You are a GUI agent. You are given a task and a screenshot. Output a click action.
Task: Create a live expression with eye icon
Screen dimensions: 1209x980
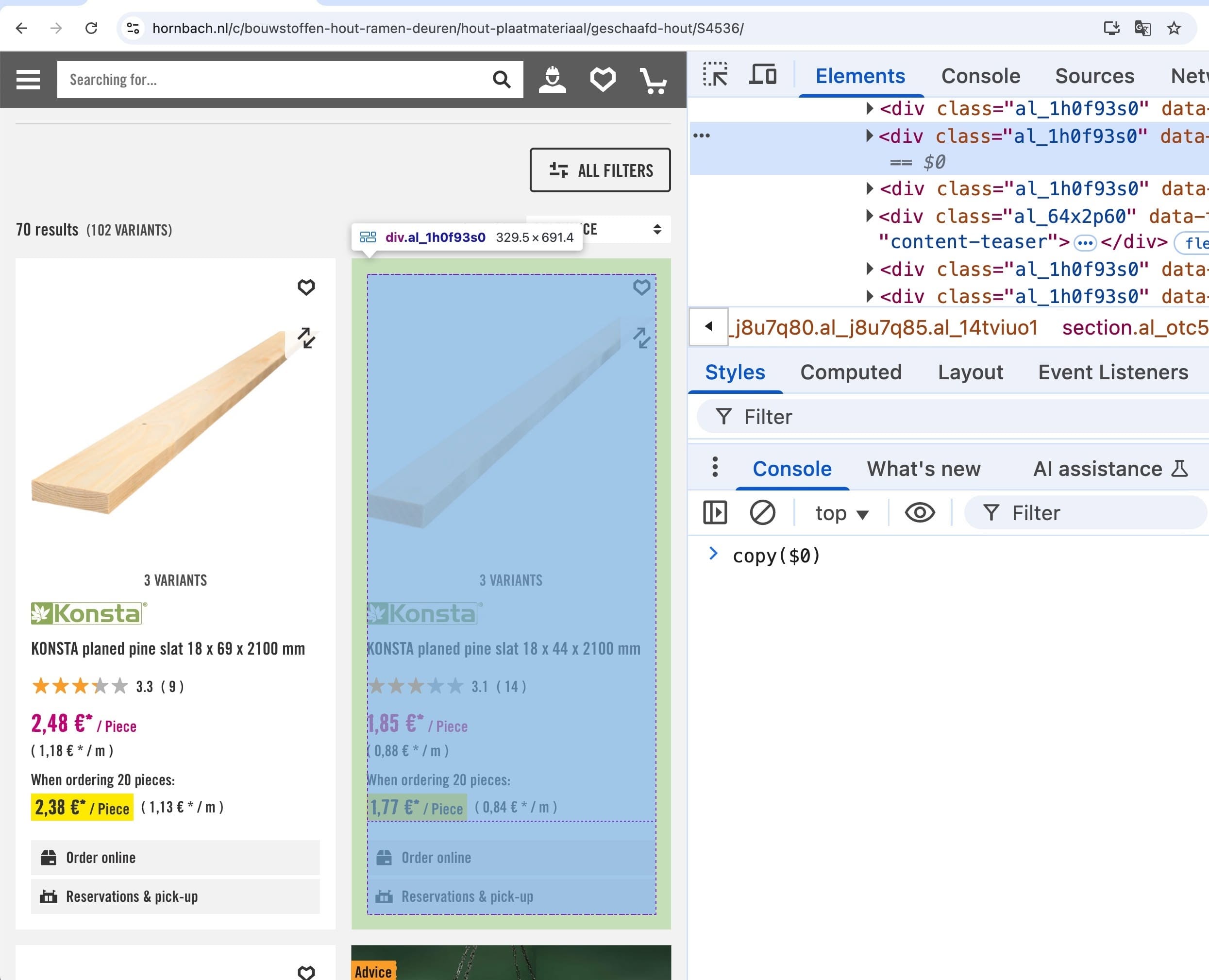click(x=920, y=512)
